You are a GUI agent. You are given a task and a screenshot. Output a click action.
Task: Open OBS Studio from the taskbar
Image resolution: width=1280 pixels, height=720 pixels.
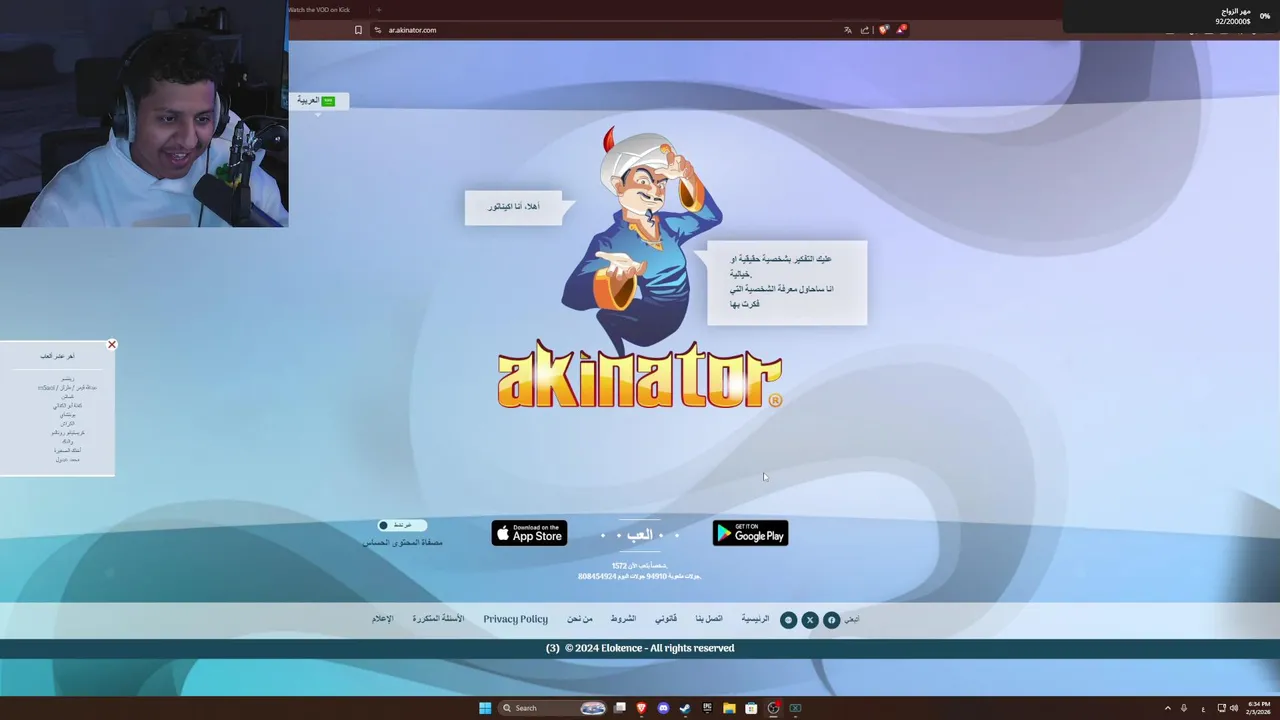pyautogui.click(x=773, y=708)
